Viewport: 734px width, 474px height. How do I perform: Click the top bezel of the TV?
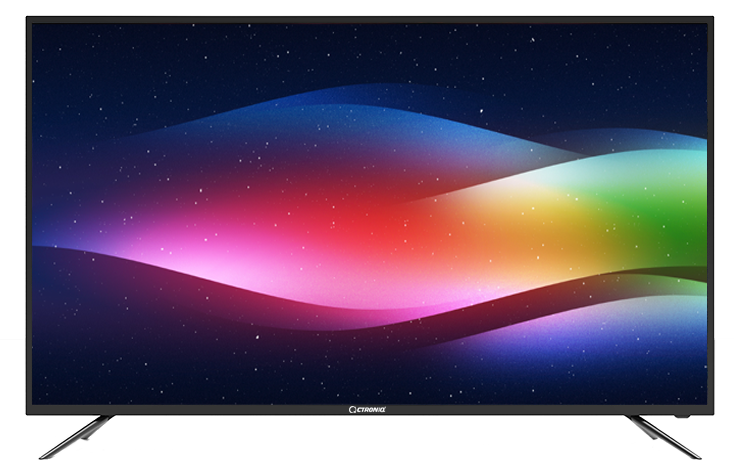click(368, 18)
